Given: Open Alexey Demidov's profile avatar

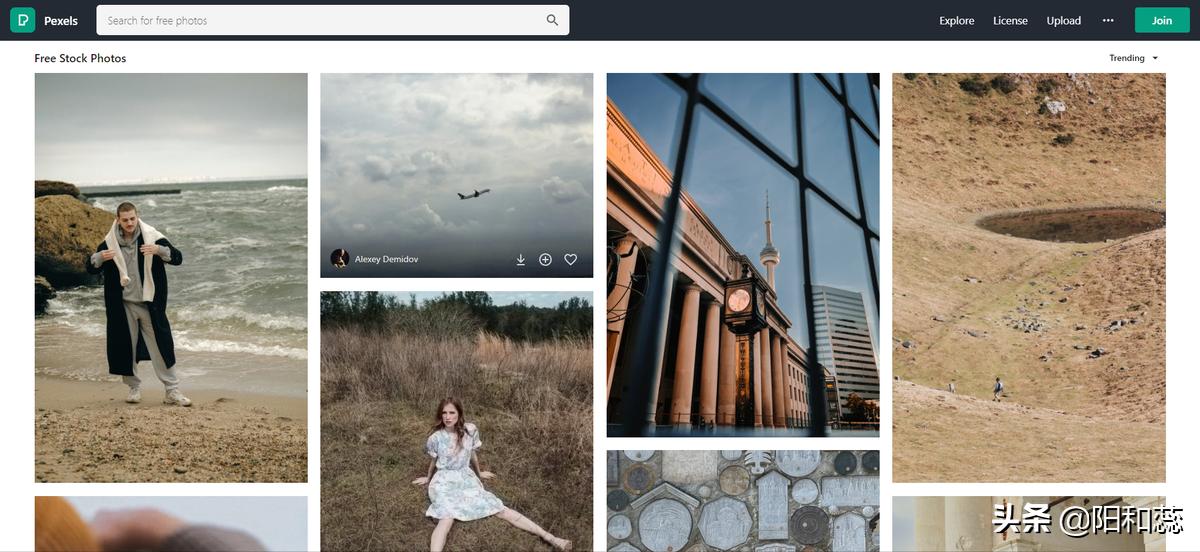Looking at the screenshot, I should coord(340,259).
